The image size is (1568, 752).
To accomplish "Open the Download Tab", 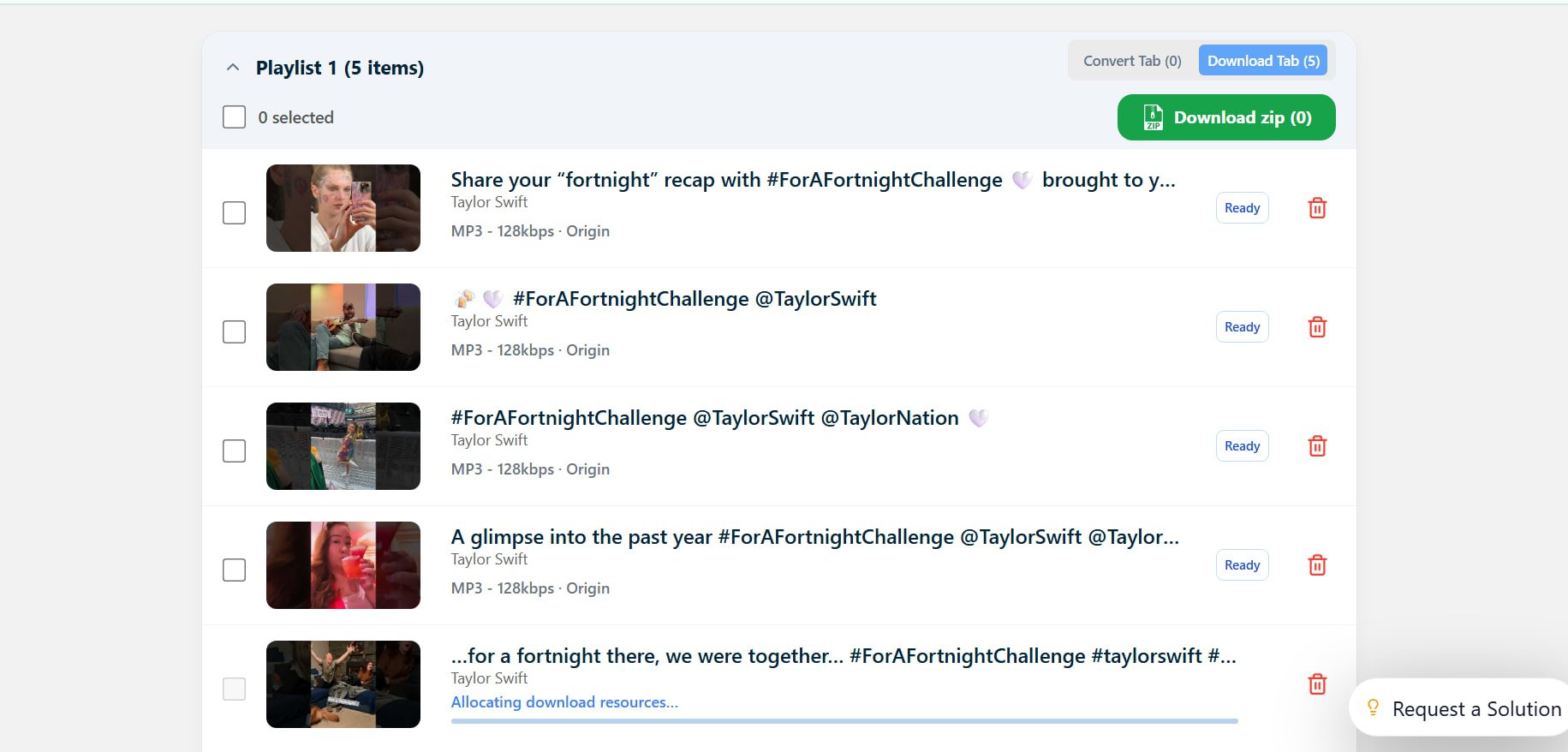I will pos(1263,61).
